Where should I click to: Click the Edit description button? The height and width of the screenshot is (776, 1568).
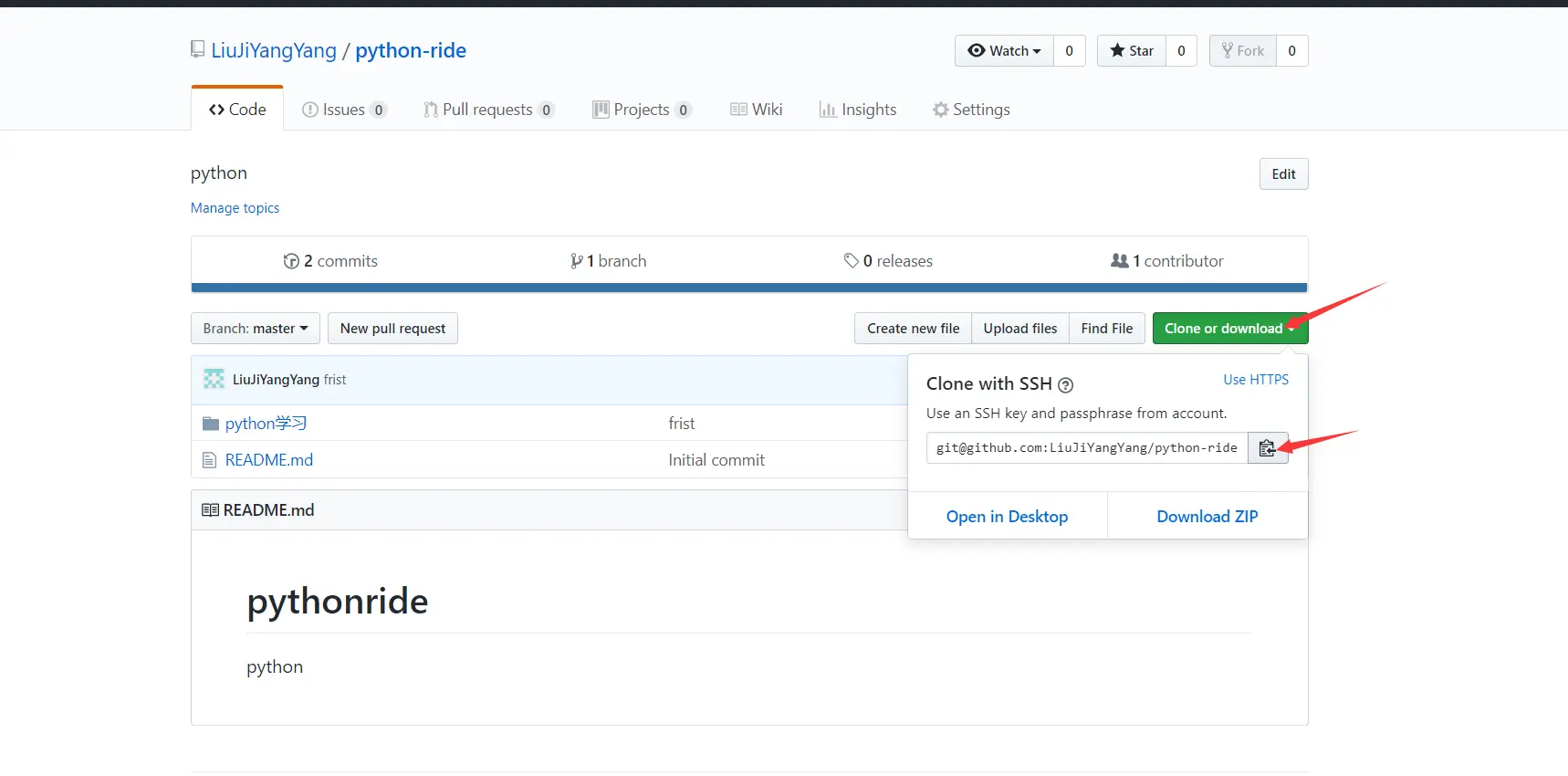point(1283,174)
